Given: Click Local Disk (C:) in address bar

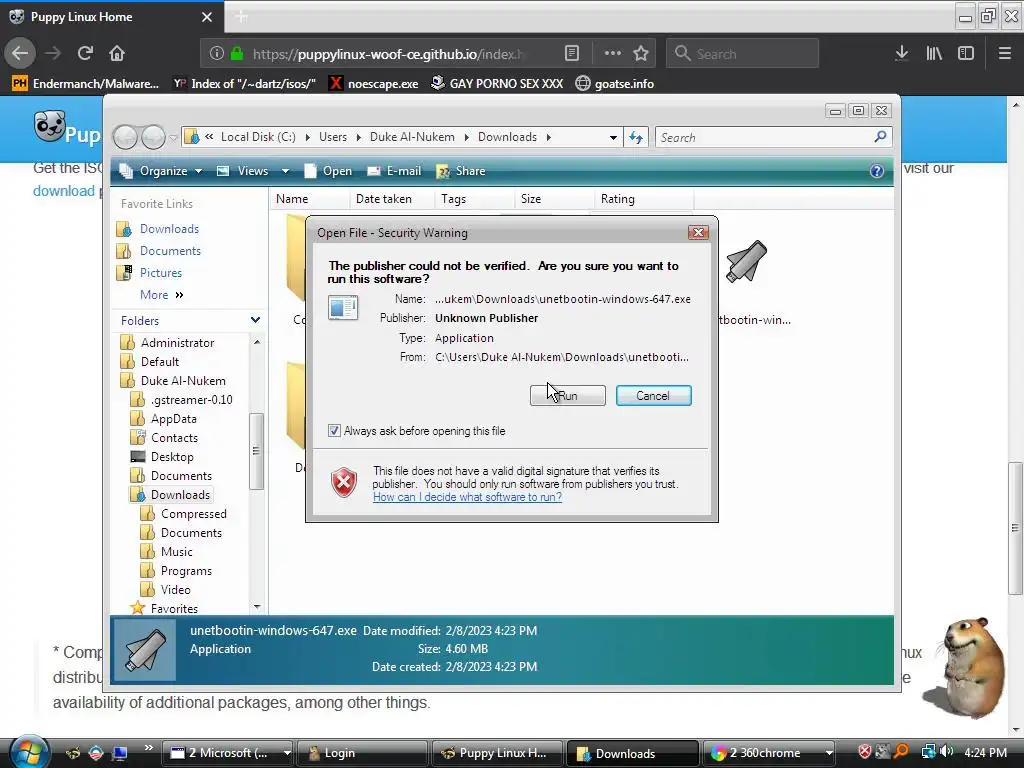Looking at the screenshot, I should coord(258,137).
